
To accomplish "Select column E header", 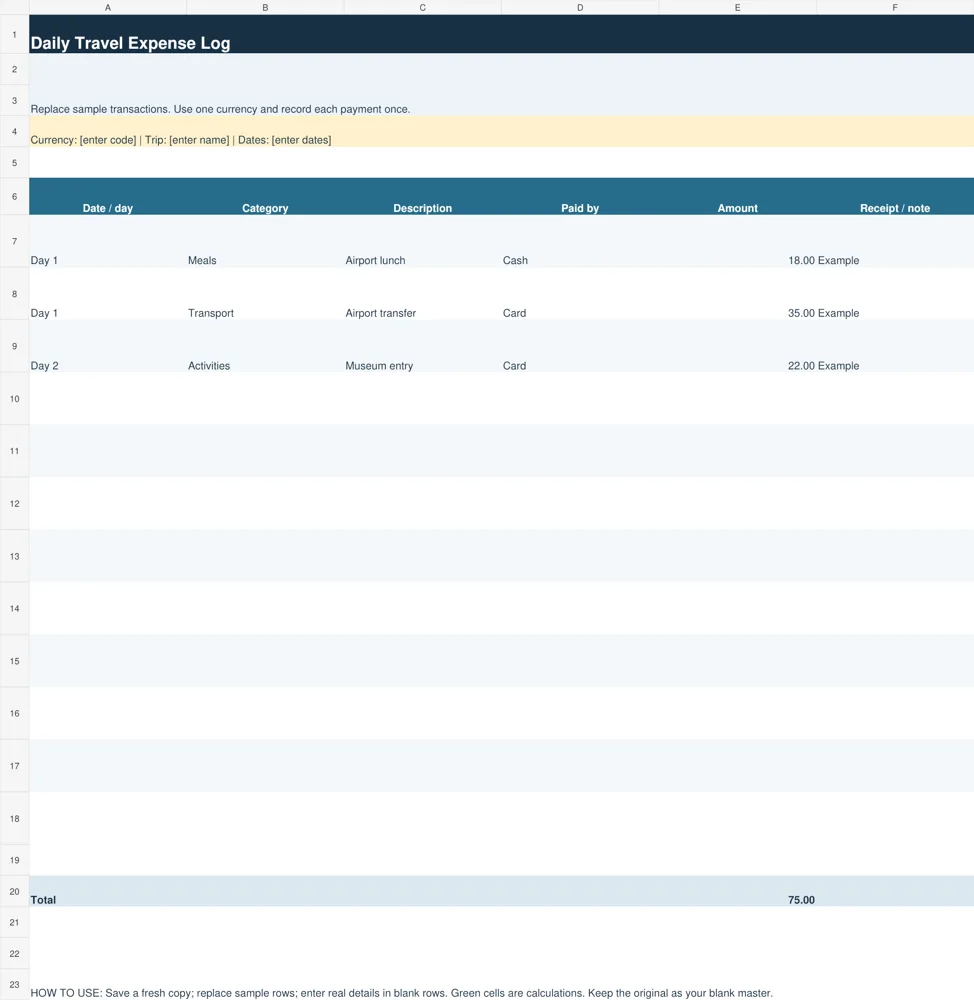I will (x=737, y=8).
